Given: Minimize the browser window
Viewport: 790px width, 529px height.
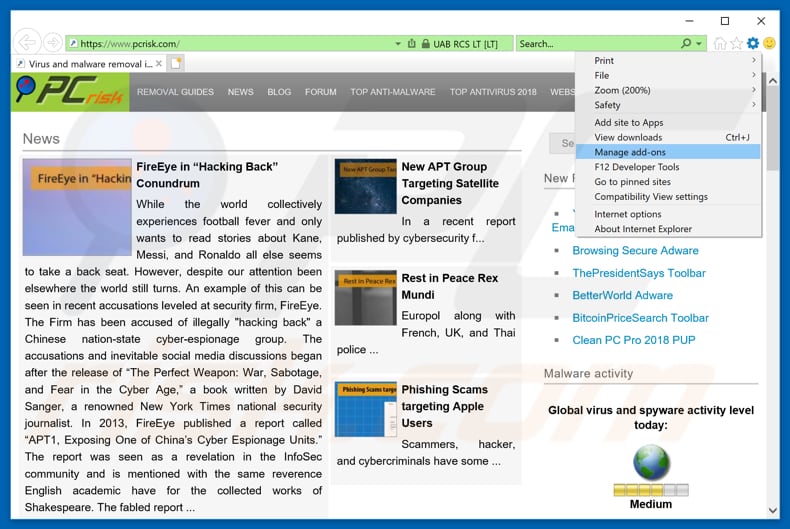Looking at the screenshot, I should [689, 21].
